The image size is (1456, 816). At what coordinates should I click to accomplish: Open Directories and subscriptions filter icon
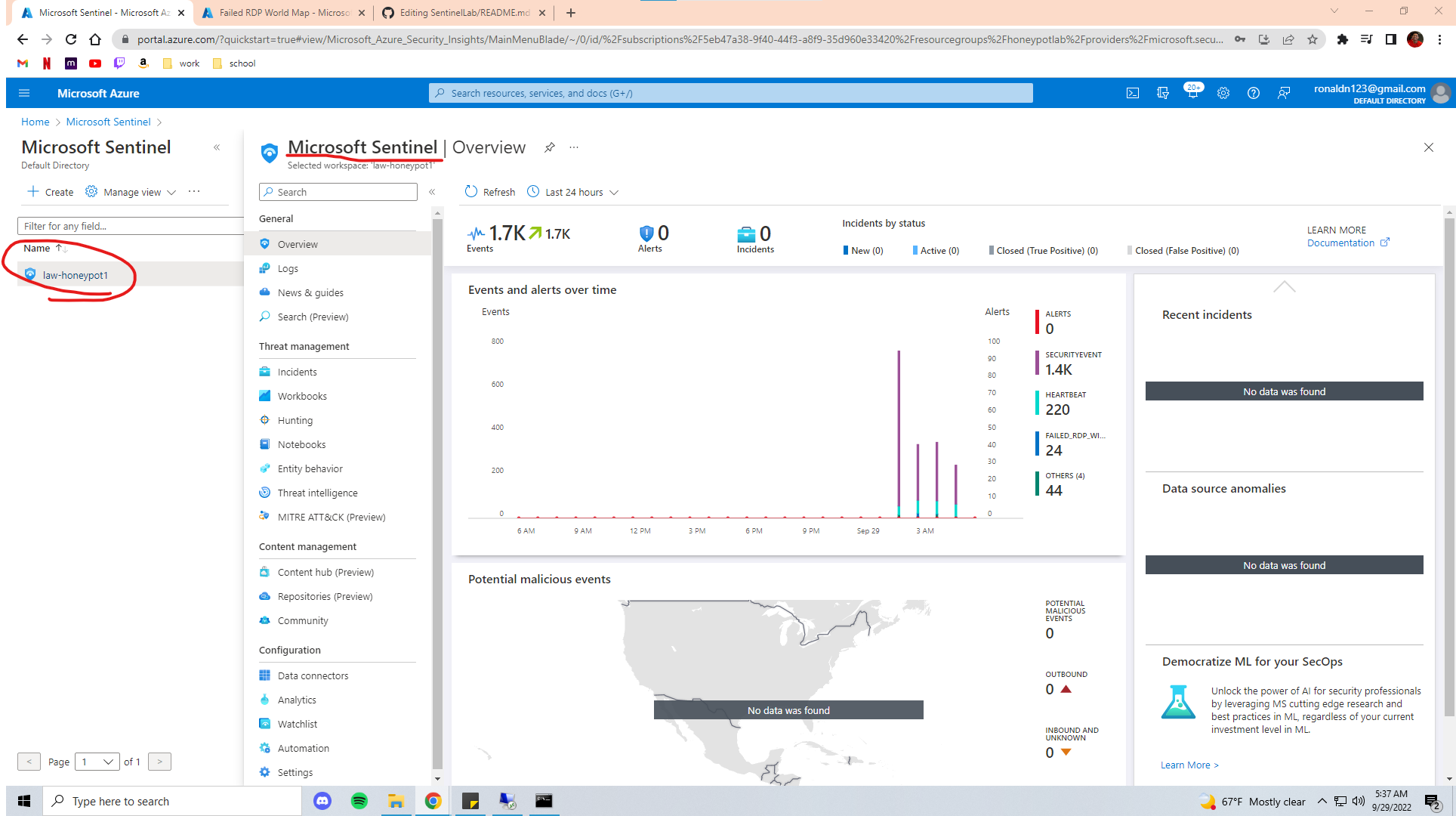click(1163, 93)
